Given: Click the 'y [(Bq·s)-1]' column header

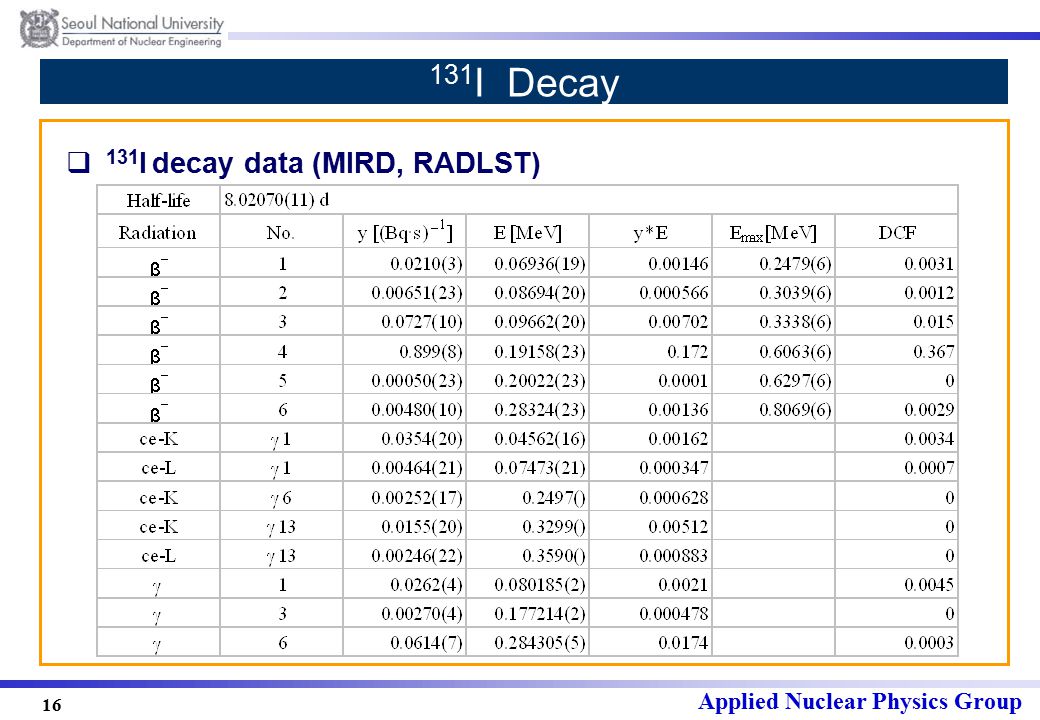Looking at the screenshot, I should (405, 232).
